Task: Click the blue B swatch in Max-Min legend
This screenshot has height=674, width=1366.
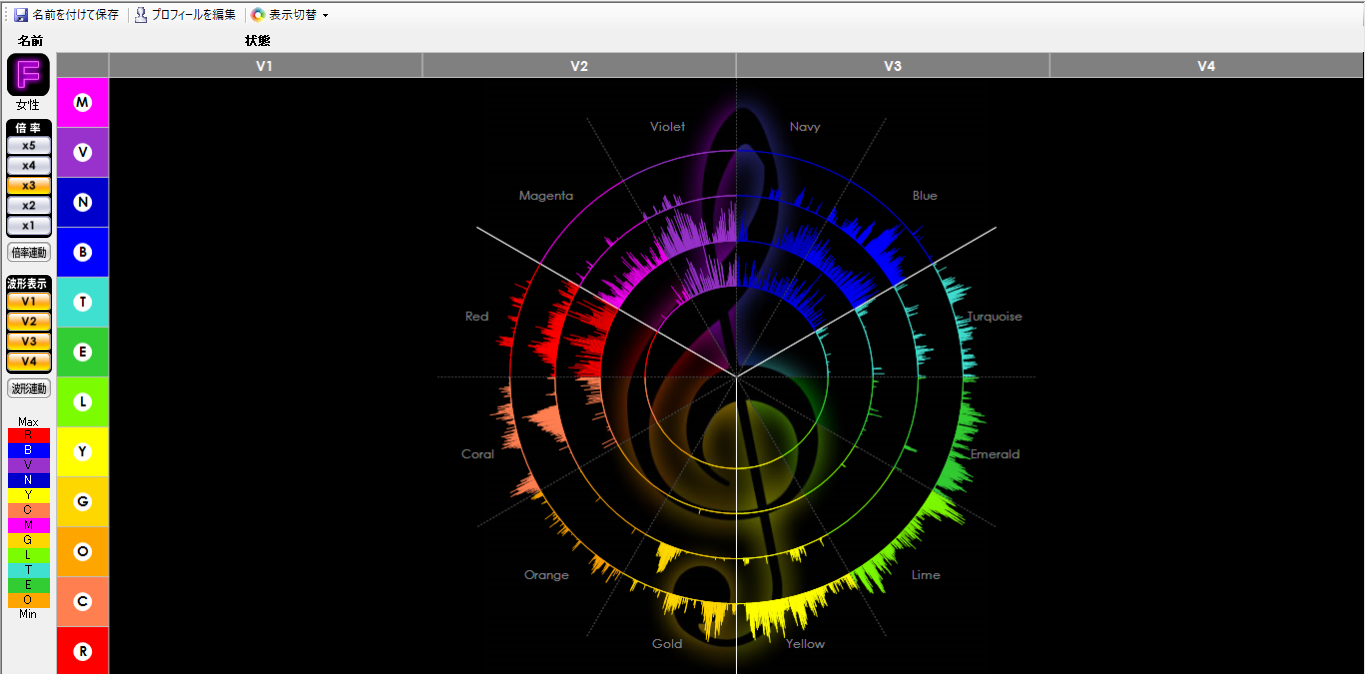Action: pyautogui.click(x=28, y=450)
